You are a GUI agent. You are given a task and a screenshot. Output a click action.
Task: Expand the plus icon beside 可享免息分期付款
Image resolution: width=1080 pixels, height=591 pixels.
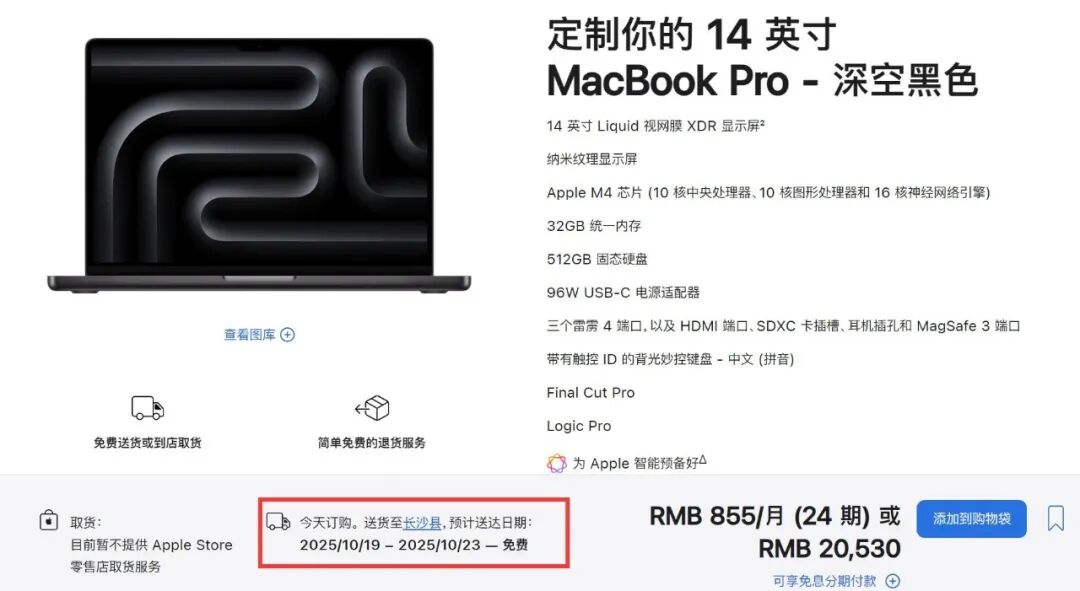click(x=892, y=581)
